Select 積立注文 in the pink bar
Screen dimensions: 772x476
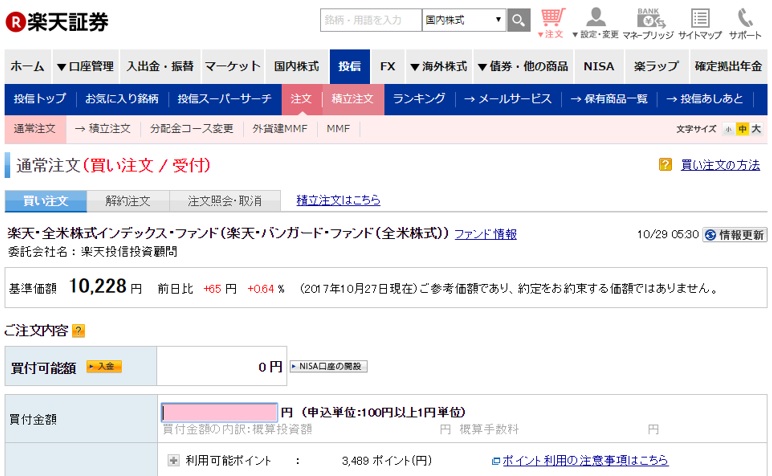[103, 129]
